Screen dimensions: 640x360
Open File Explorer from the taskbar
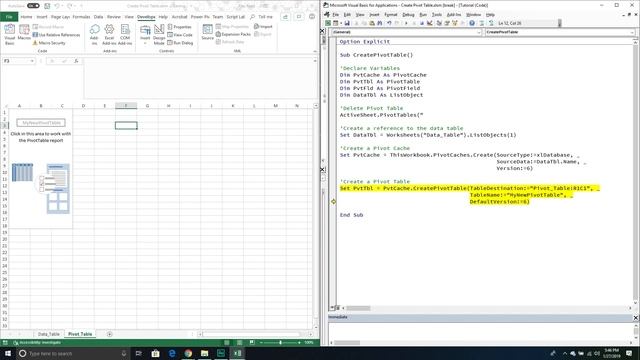tap(204, 353)
